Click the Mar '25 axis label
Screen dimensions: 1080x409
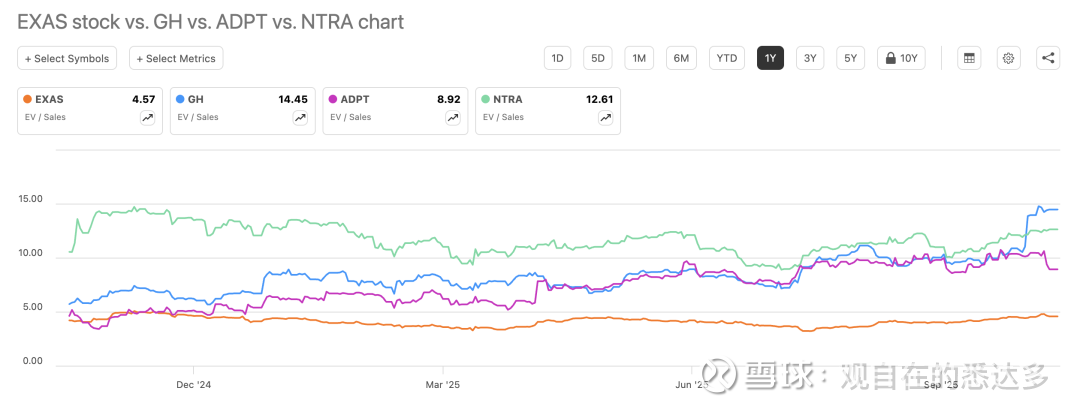442,384
